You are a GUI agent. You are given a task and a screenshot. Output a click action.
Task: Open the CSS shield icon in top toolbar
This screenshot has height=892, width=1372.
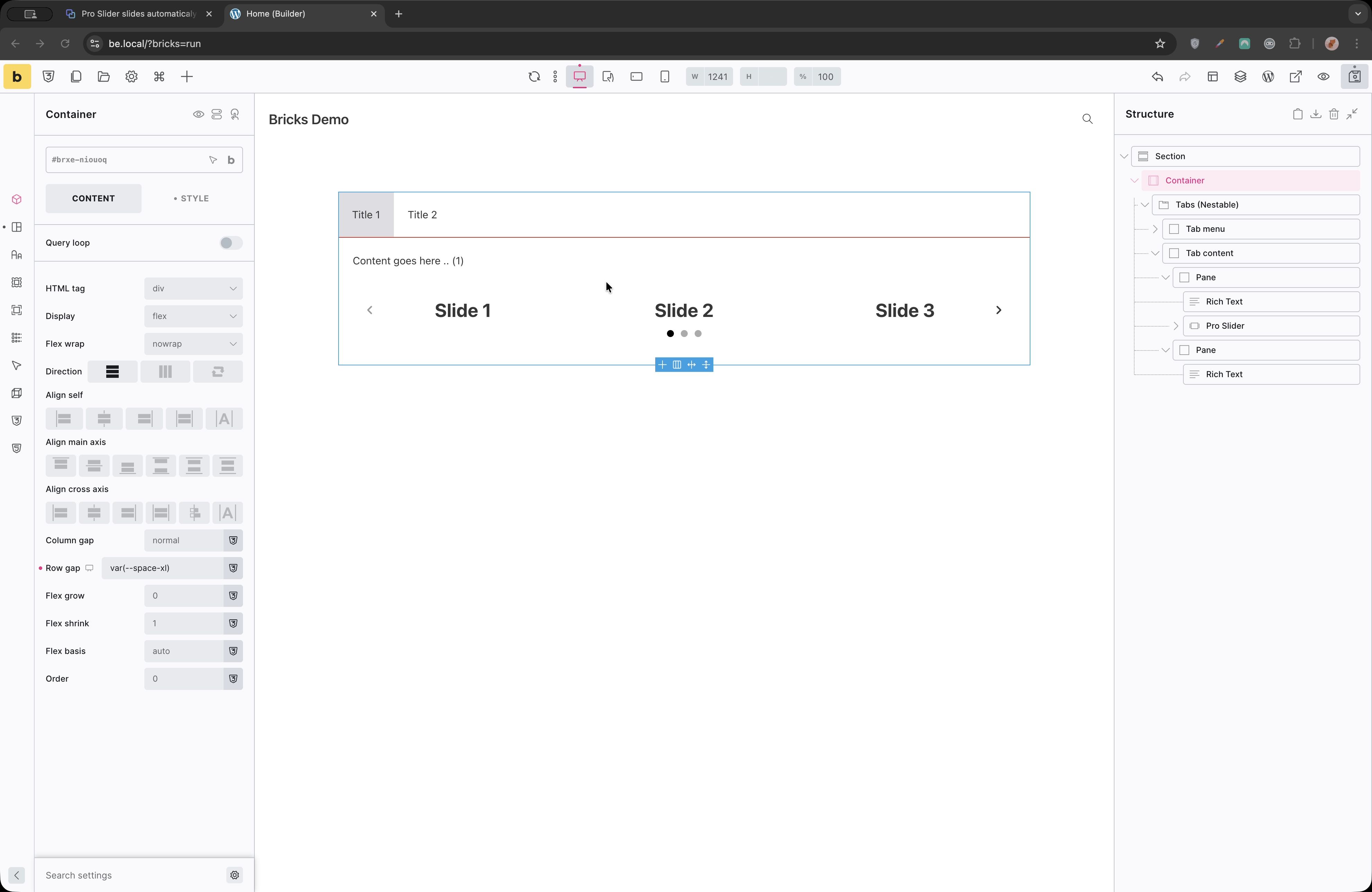[48, 76]
